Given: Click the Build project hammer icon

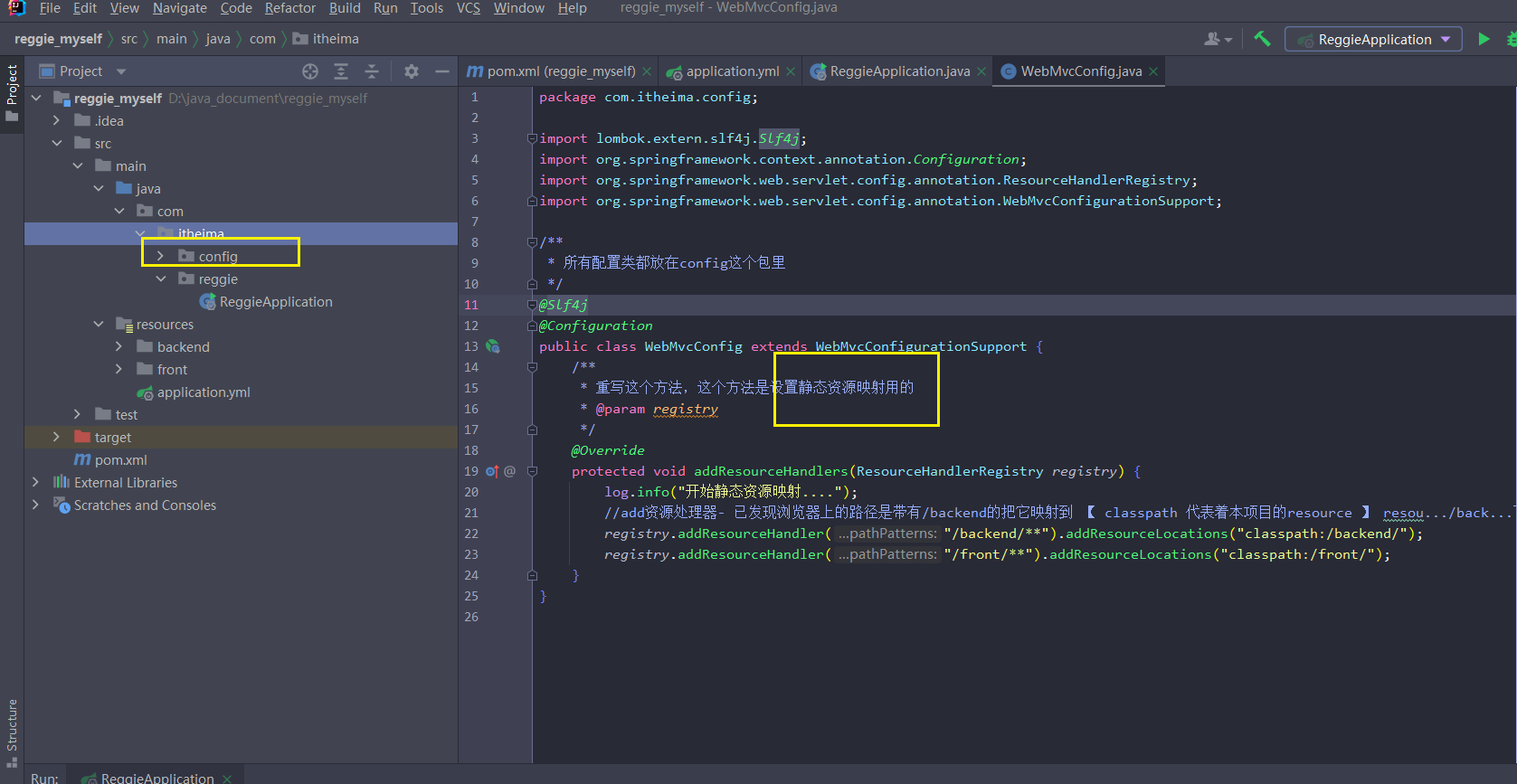Looking at the screenshot, I should pyautogui.click(x=1262, y=39).
